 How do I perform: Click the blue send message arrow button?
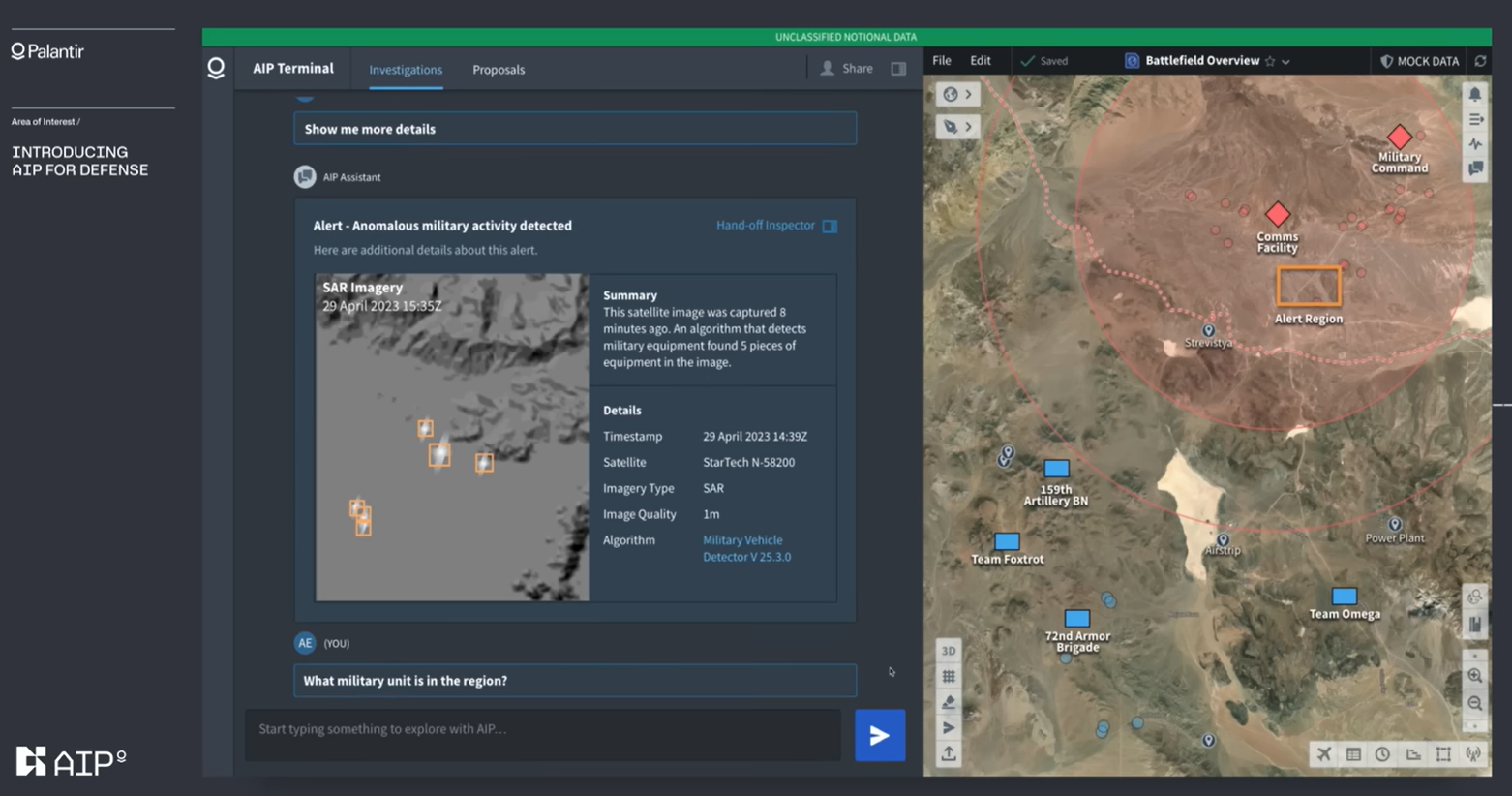tap(879, 736)
